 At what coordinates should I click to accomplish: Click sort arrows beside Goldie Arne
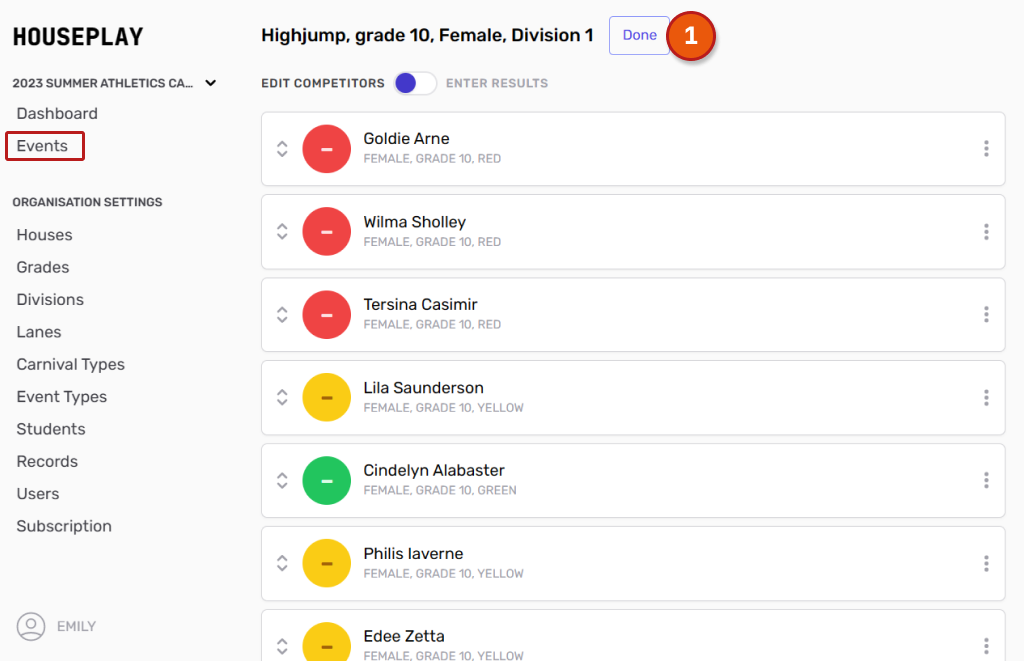[282, 149]
